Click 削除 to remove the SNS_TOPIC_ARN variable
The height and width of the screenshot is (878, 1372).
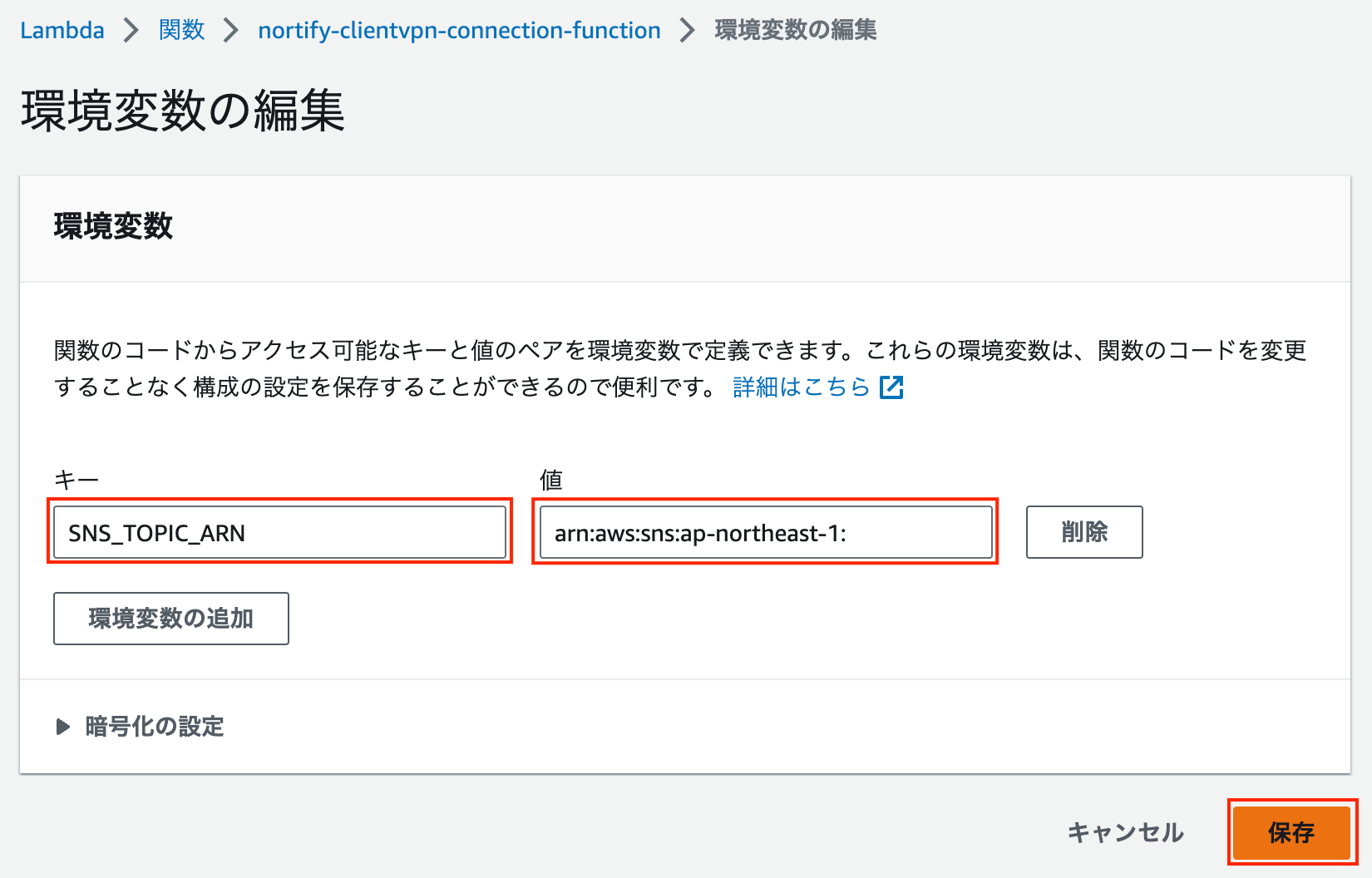(1083, 532)
